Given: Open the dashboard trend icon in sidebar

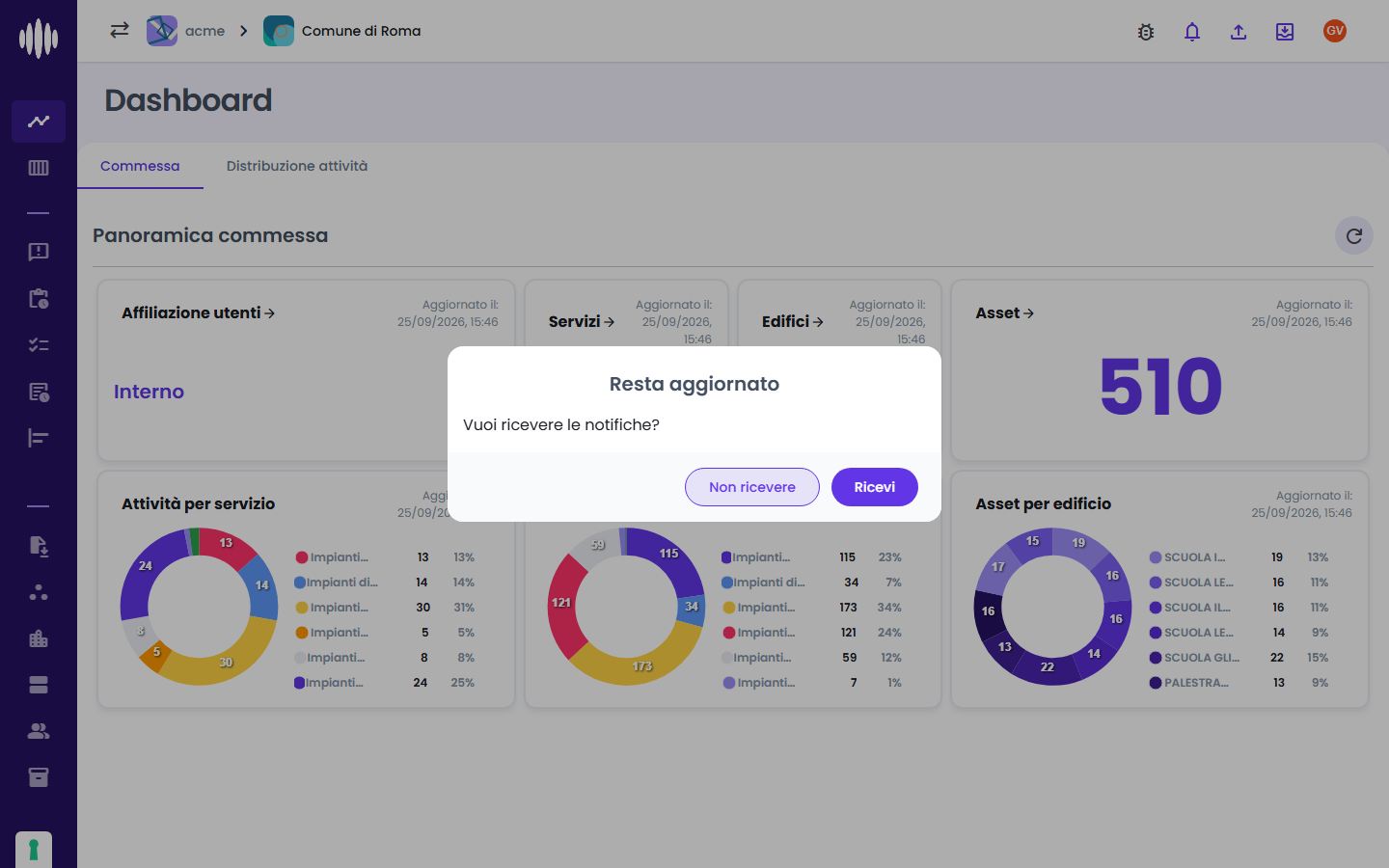Looking at the screenshot, I should coord(39,122).
